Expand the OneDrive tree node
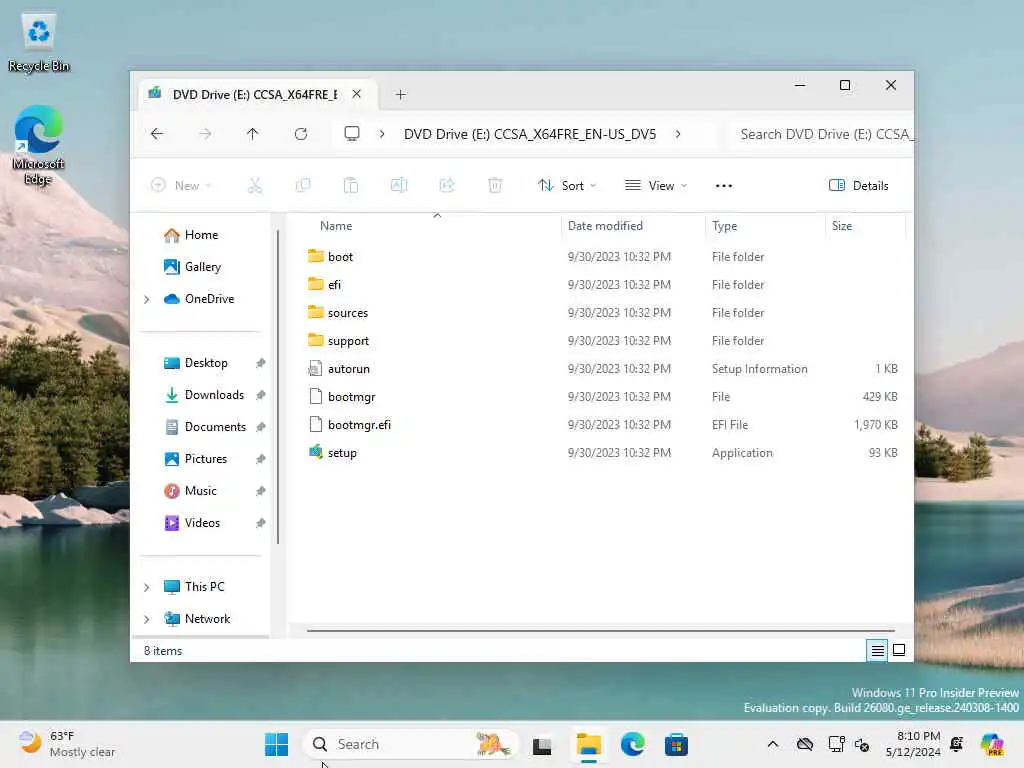Viewport: 1024px width, 768px height. (x=147, y=299)
